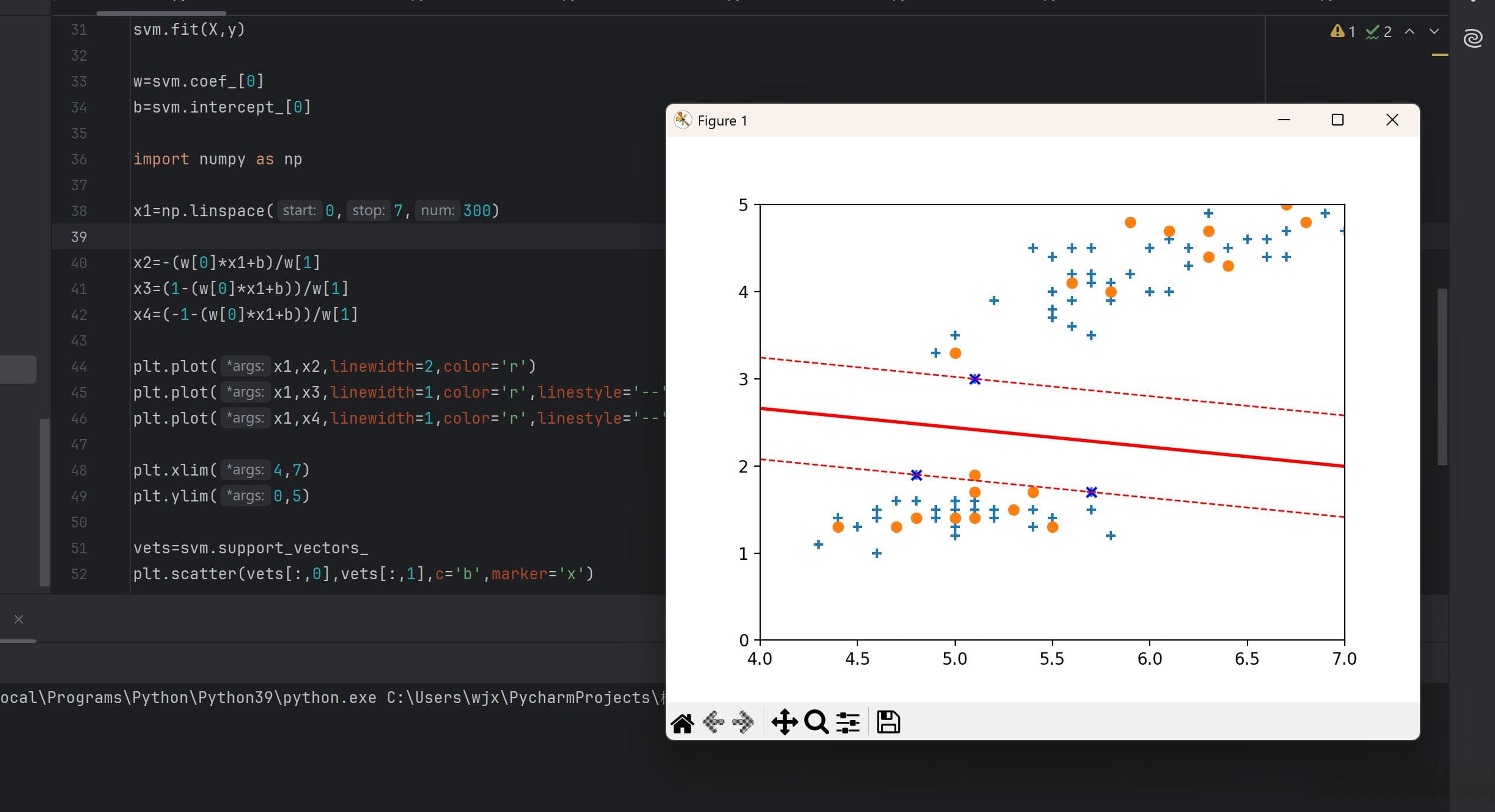
Task: Click the 'svm.fit(X,y)' code line
Action: tap(189, 29)
